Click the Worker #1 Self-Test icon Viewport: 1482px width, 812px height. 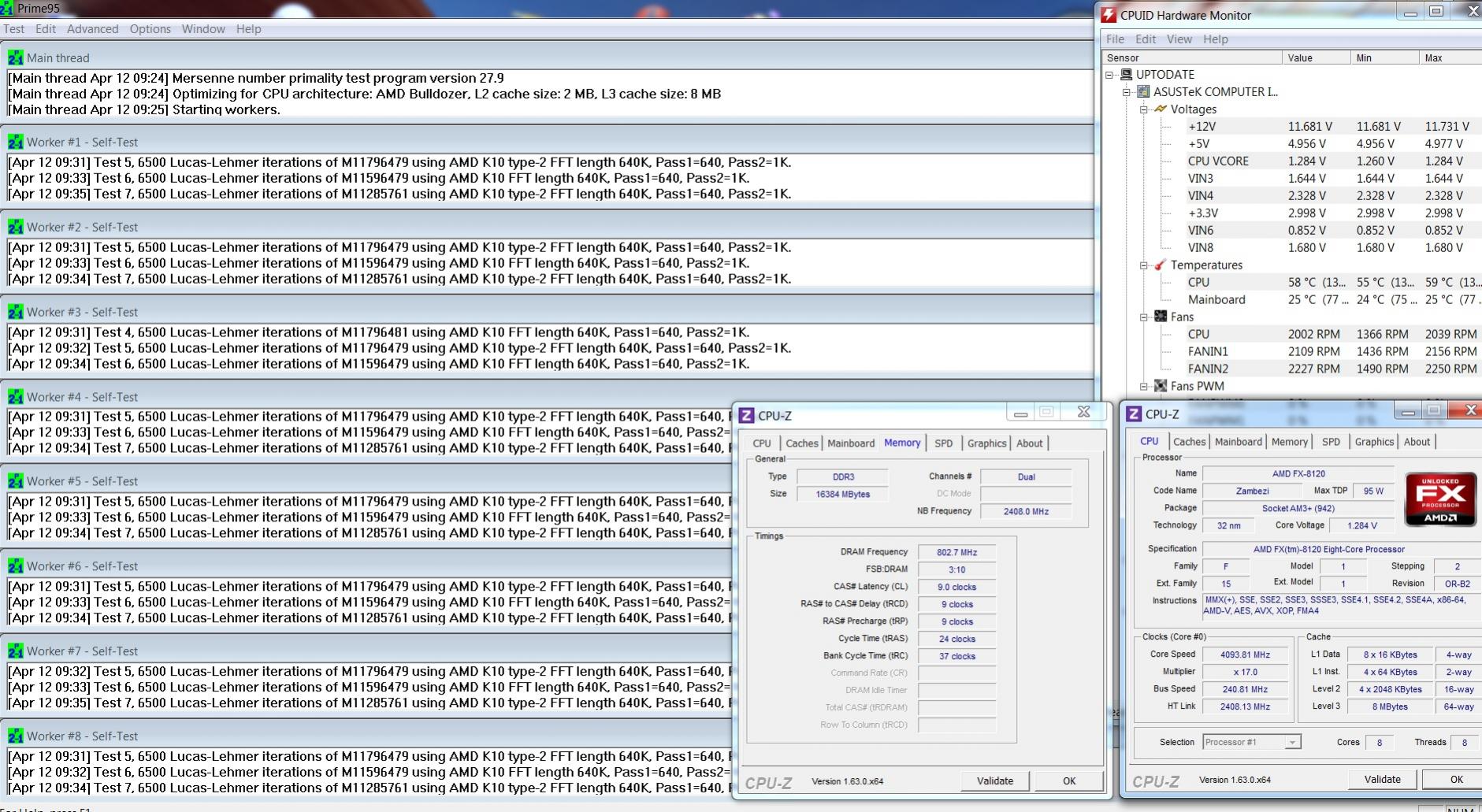(15, 142)
